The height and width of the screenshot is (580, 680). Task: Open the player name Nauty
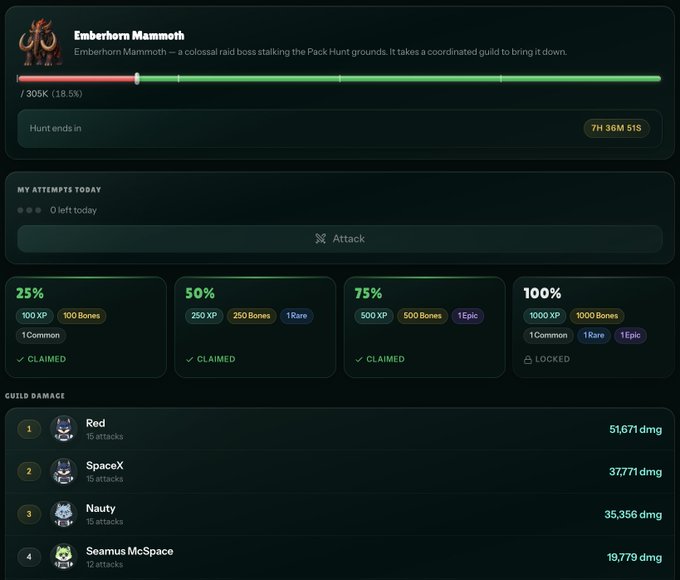coord(101,508)
